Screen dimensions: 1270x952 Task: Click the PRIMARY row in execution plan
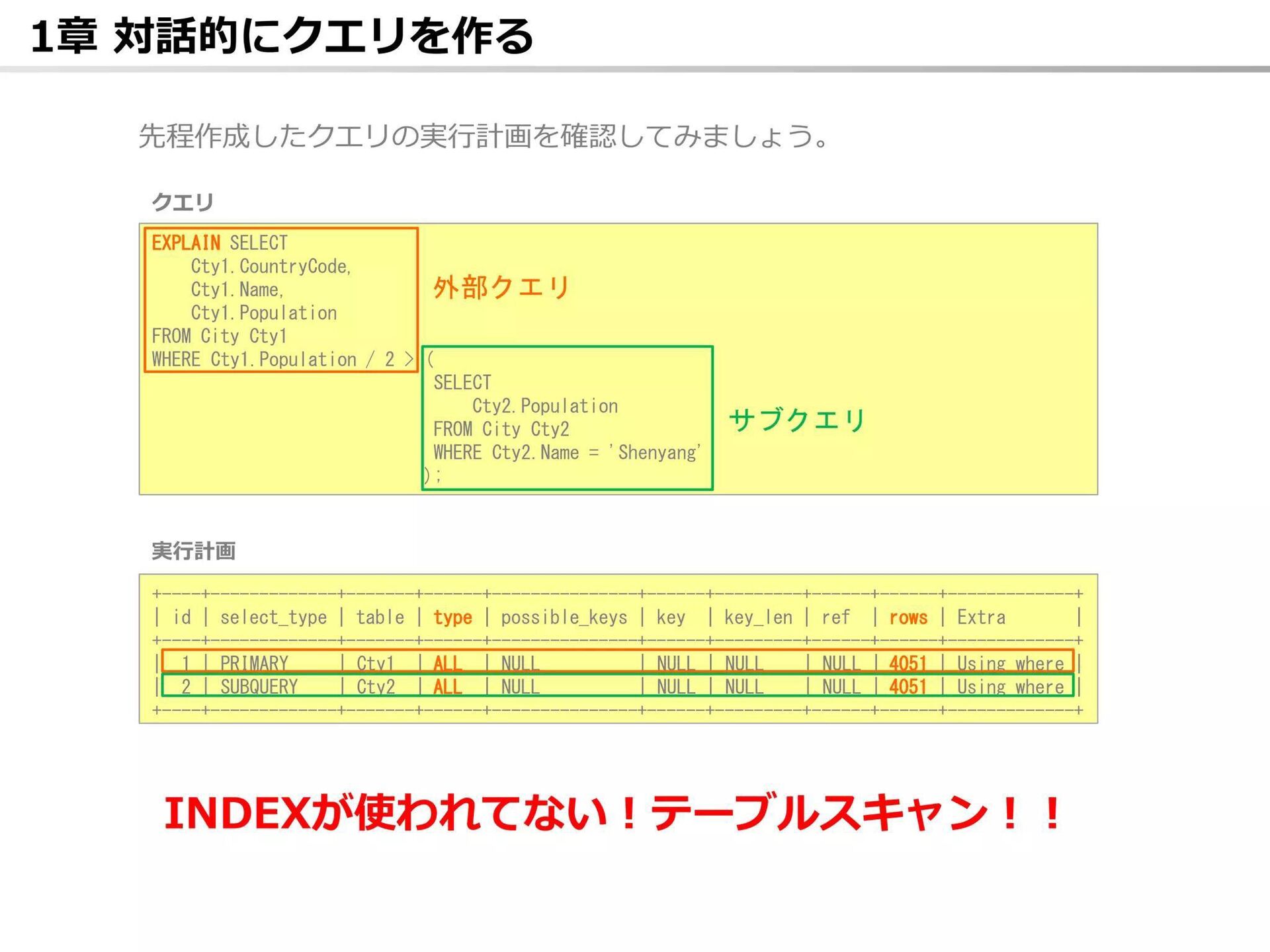pos(254,662)
